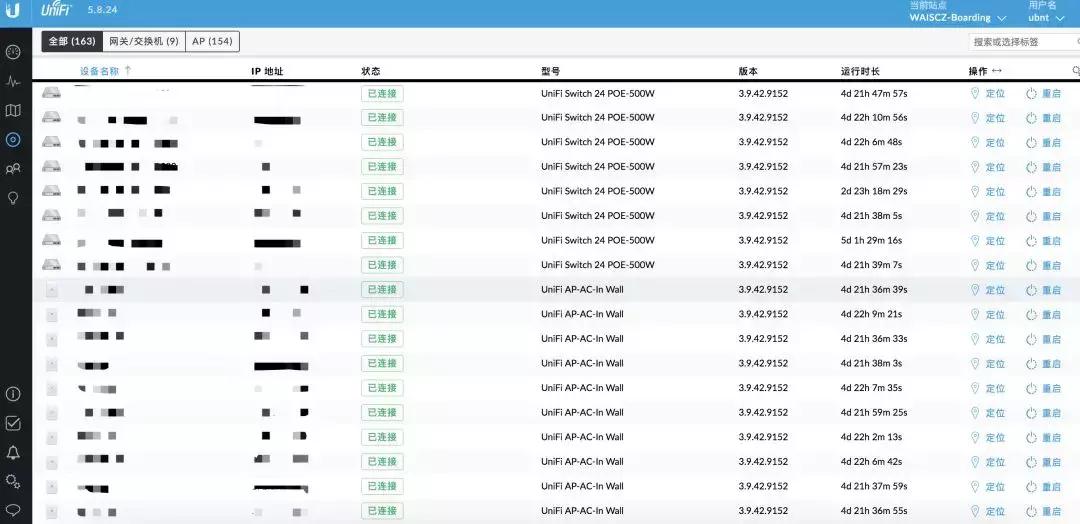The width and height of the screenshot is (1080, 524).
Task: Open the Statistics pulse sidebar icon
Action: 13,81
